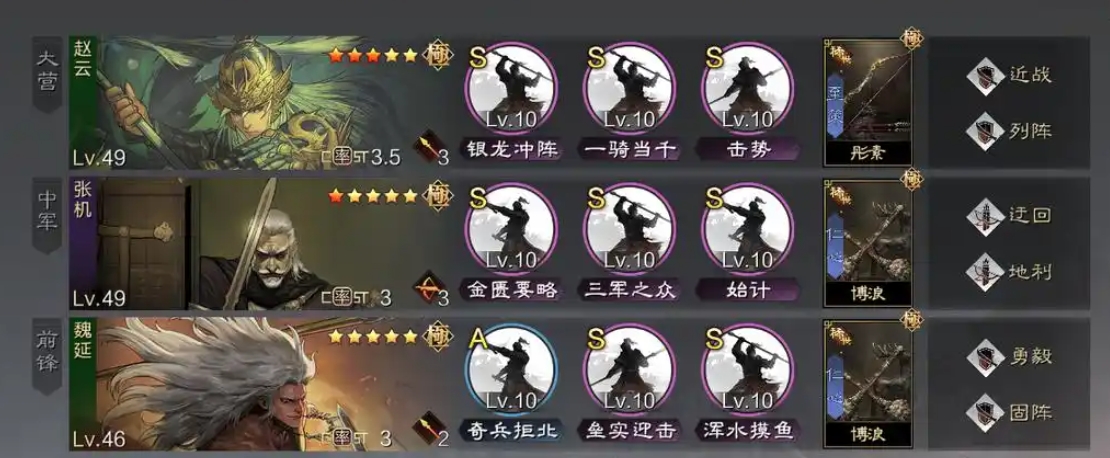Viewport: 1110px width, 458px height.
Task: Select the 垒实迎击 skill icon
Action: [x=629, y=370]
